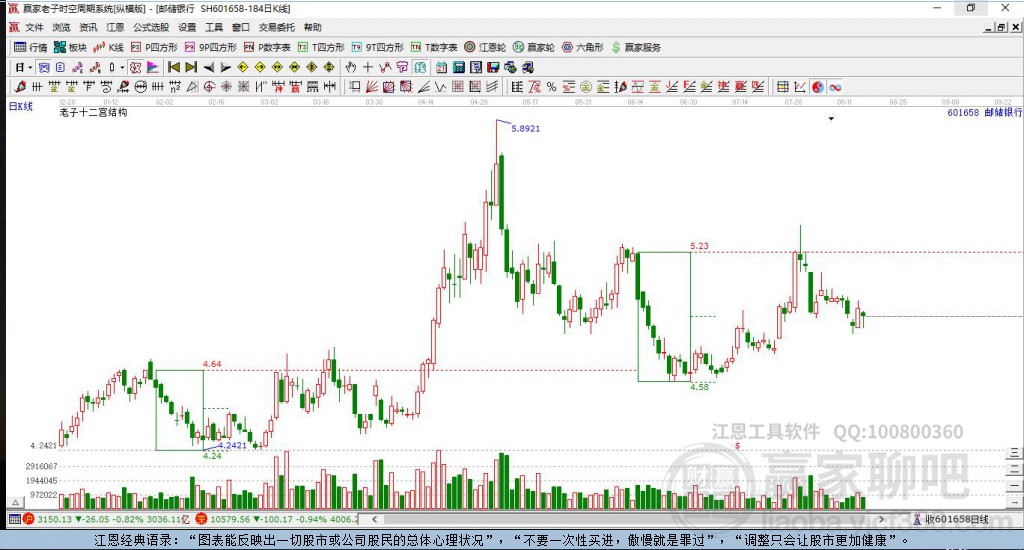The width and height of the screenshot is (1024, 550).
Task: Click the colored triangle chart icon
Action: (x=152, y=67)
